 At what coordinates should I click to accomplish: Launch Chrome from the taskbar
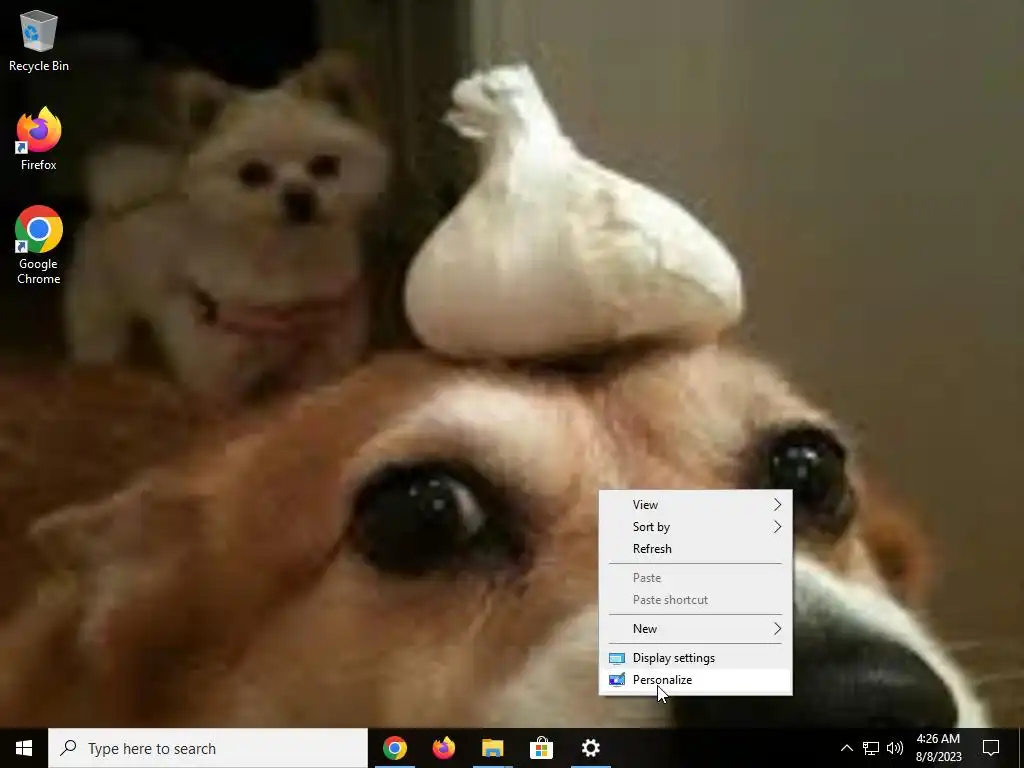pos(394,748)
